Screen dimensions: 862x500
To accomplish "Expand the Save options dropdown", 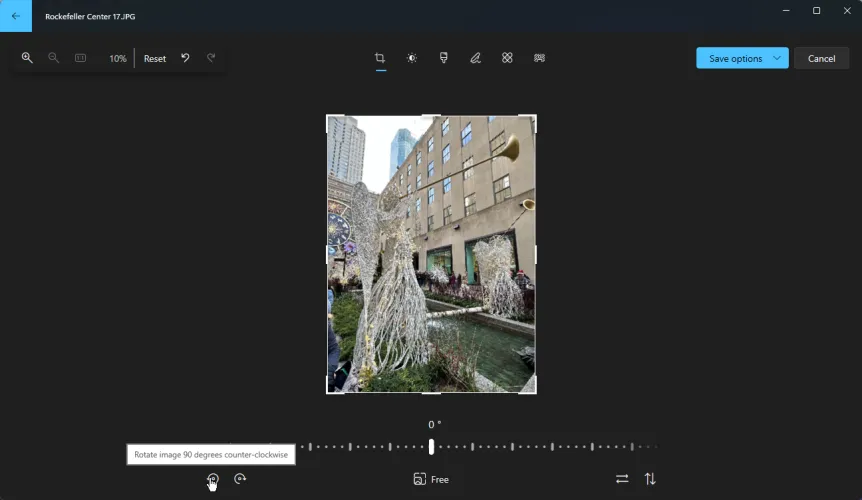I will pos(777,58).
